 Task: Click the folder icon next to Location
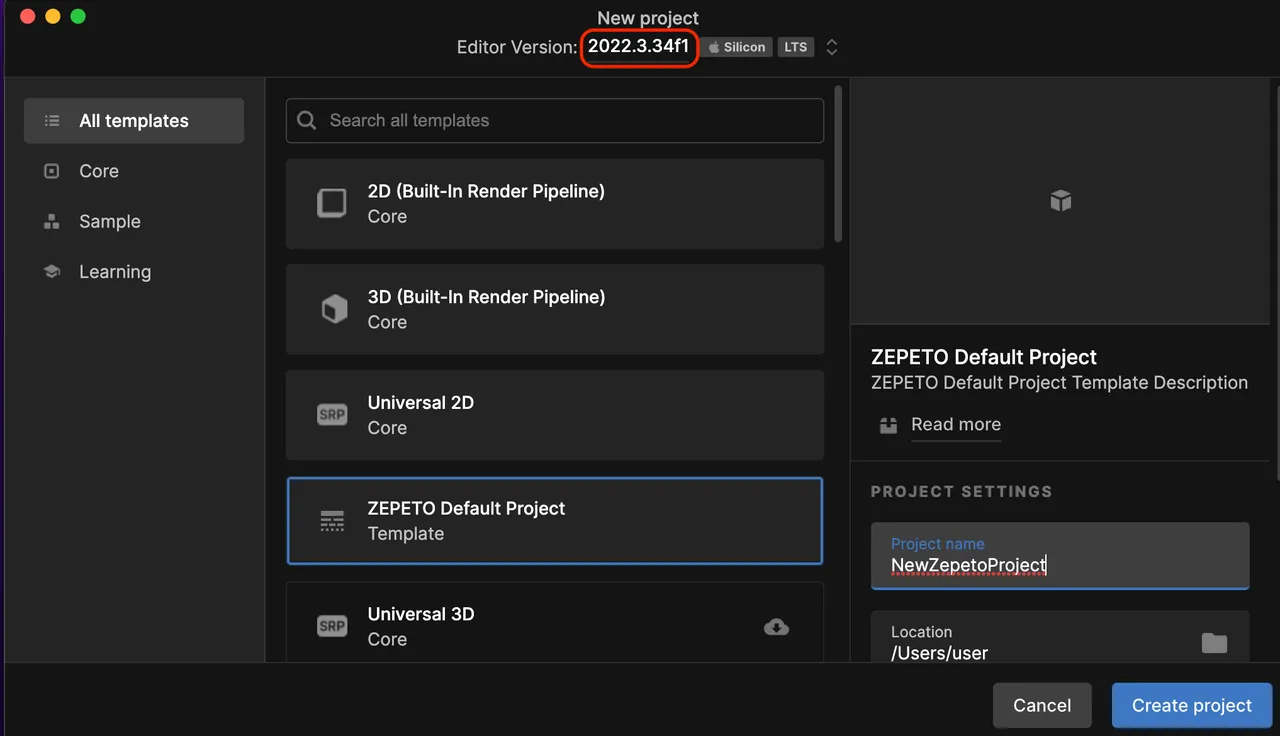click(x=1214, y=643)
